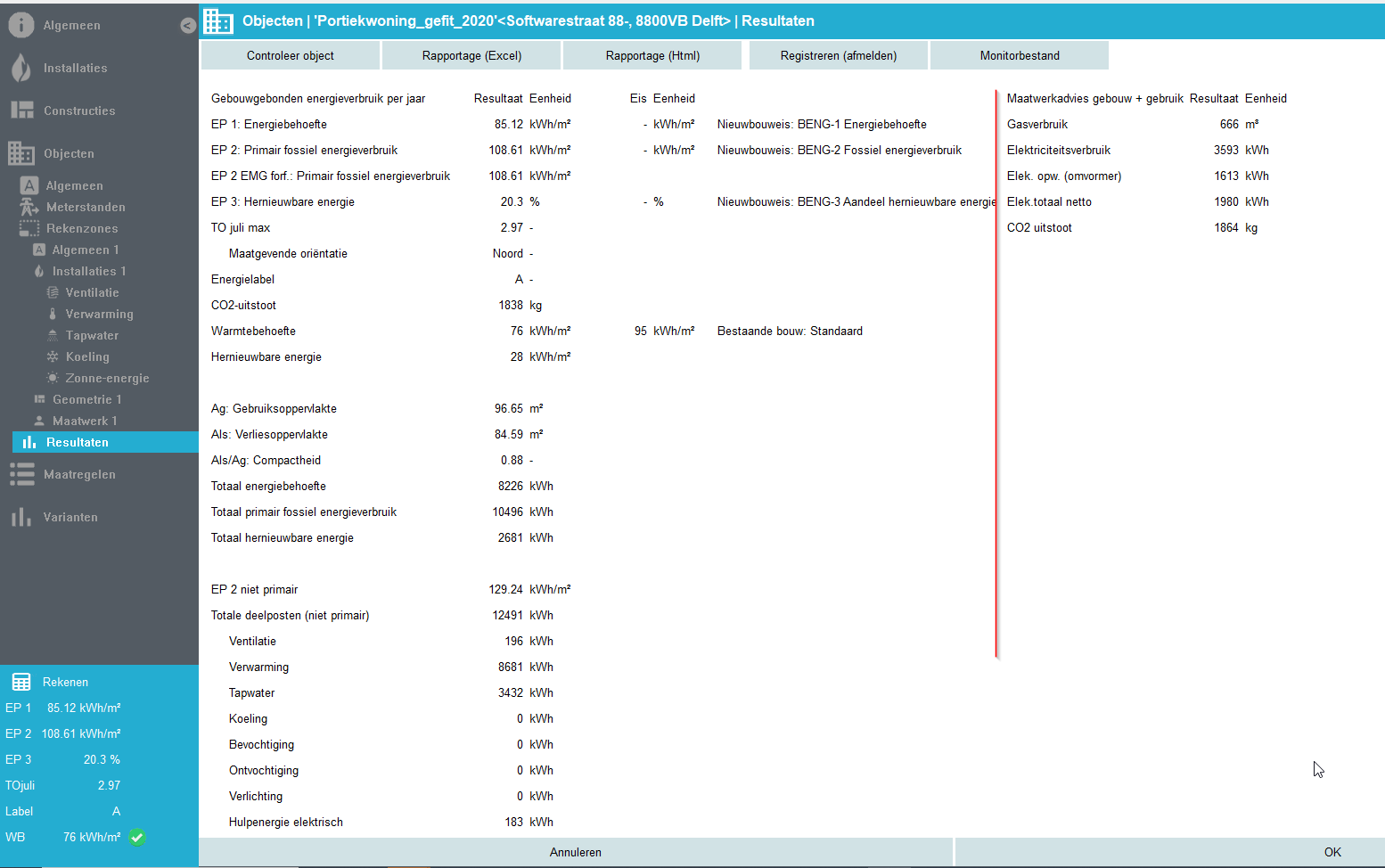Click Rapportage (Excel) button
The height and width of the screenshot is (868, 1385).
(471, 55)
